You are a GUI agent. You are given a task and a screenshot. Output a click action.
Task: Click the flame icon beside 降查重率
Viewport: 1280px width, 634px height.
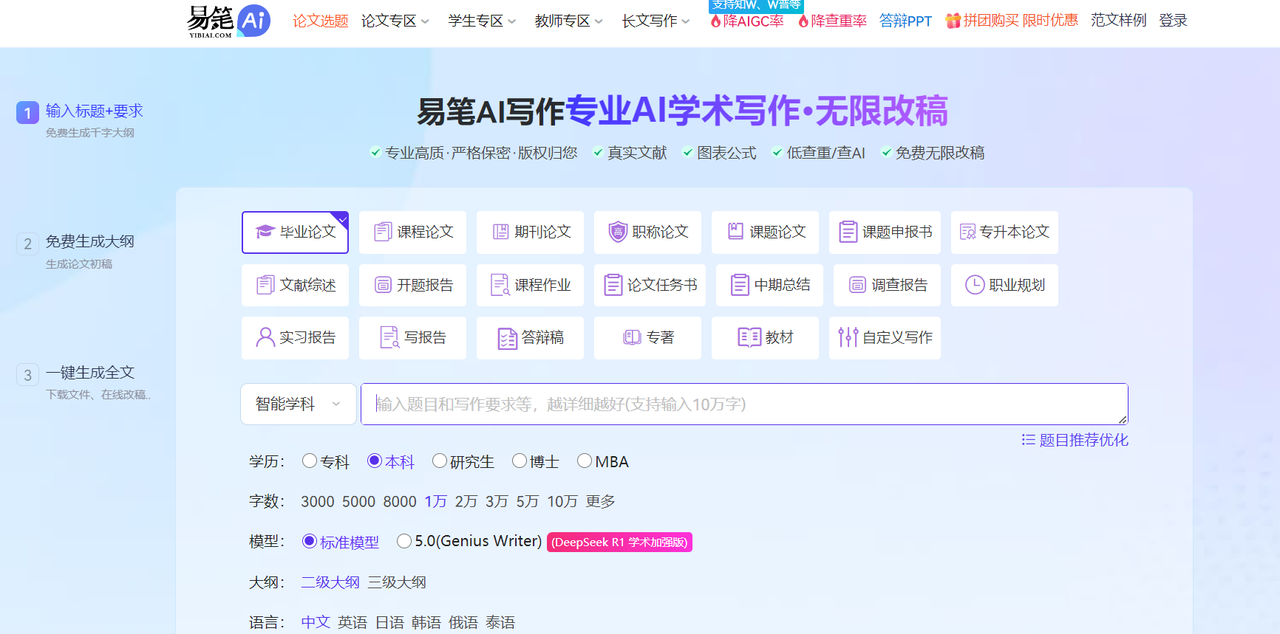point(803,20)
